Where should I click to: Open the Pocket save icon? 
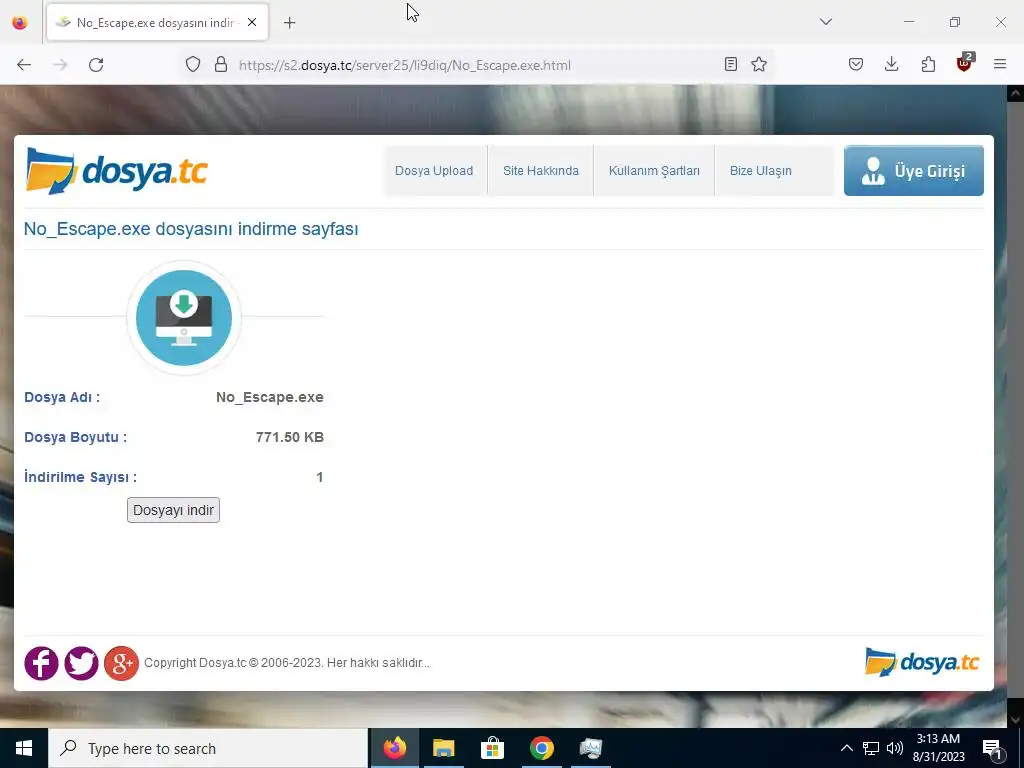pos(856,64)
